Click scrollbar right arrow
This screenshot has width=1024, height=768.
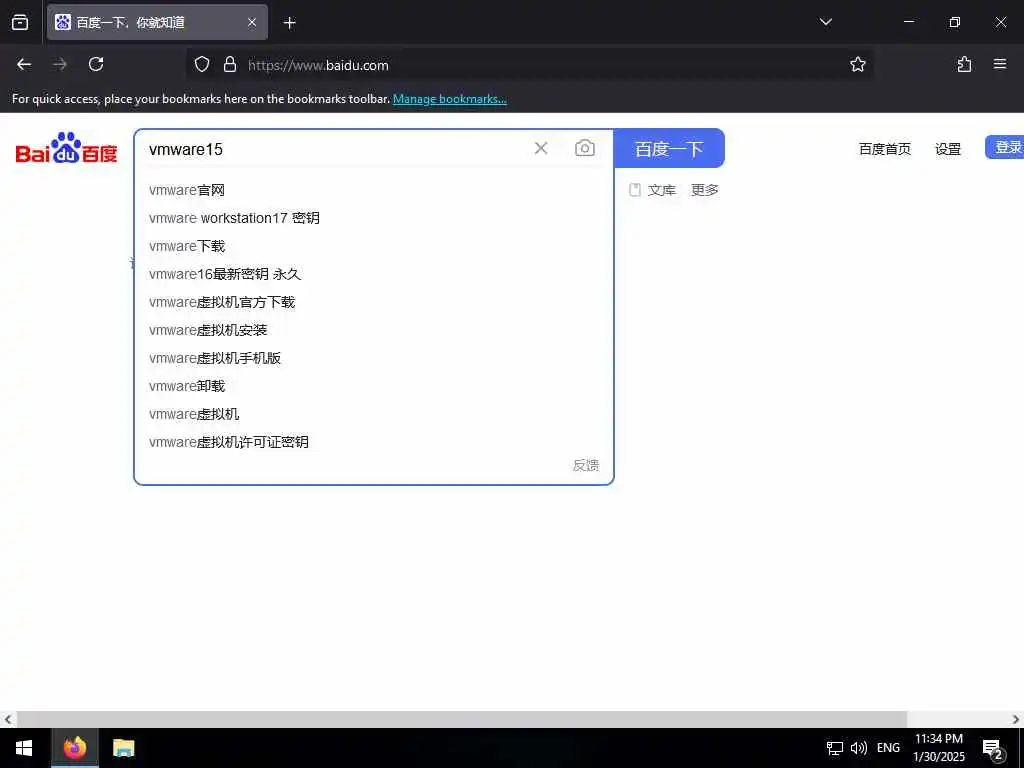pyautogui.click(x=1016, y=719)
